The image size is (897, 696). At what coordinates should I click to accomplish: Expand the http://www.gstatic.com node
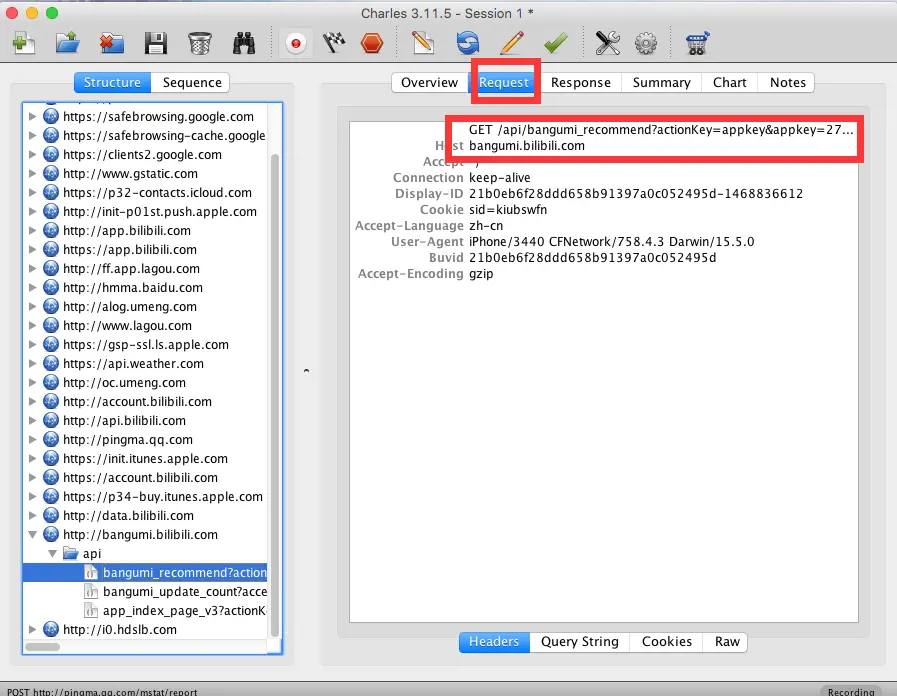pyautogui.click(x=33, y=173)
